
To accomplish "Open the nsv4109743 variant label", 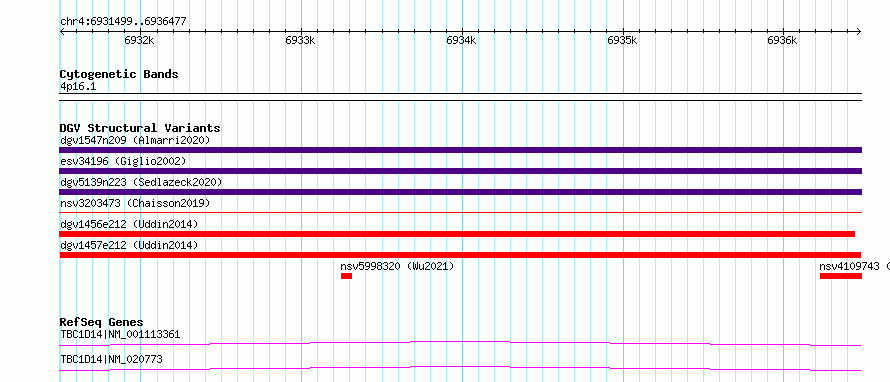I will click(x=854, y=266).
